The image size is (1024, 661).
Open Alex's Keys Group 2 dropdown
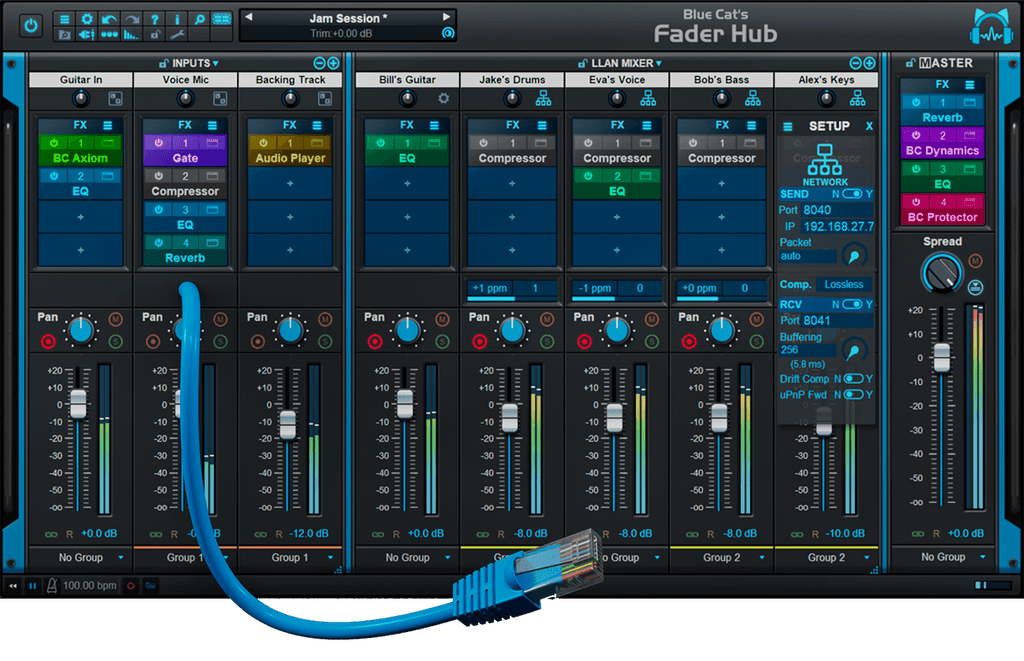pyautogui.click(x=826, y=557)
